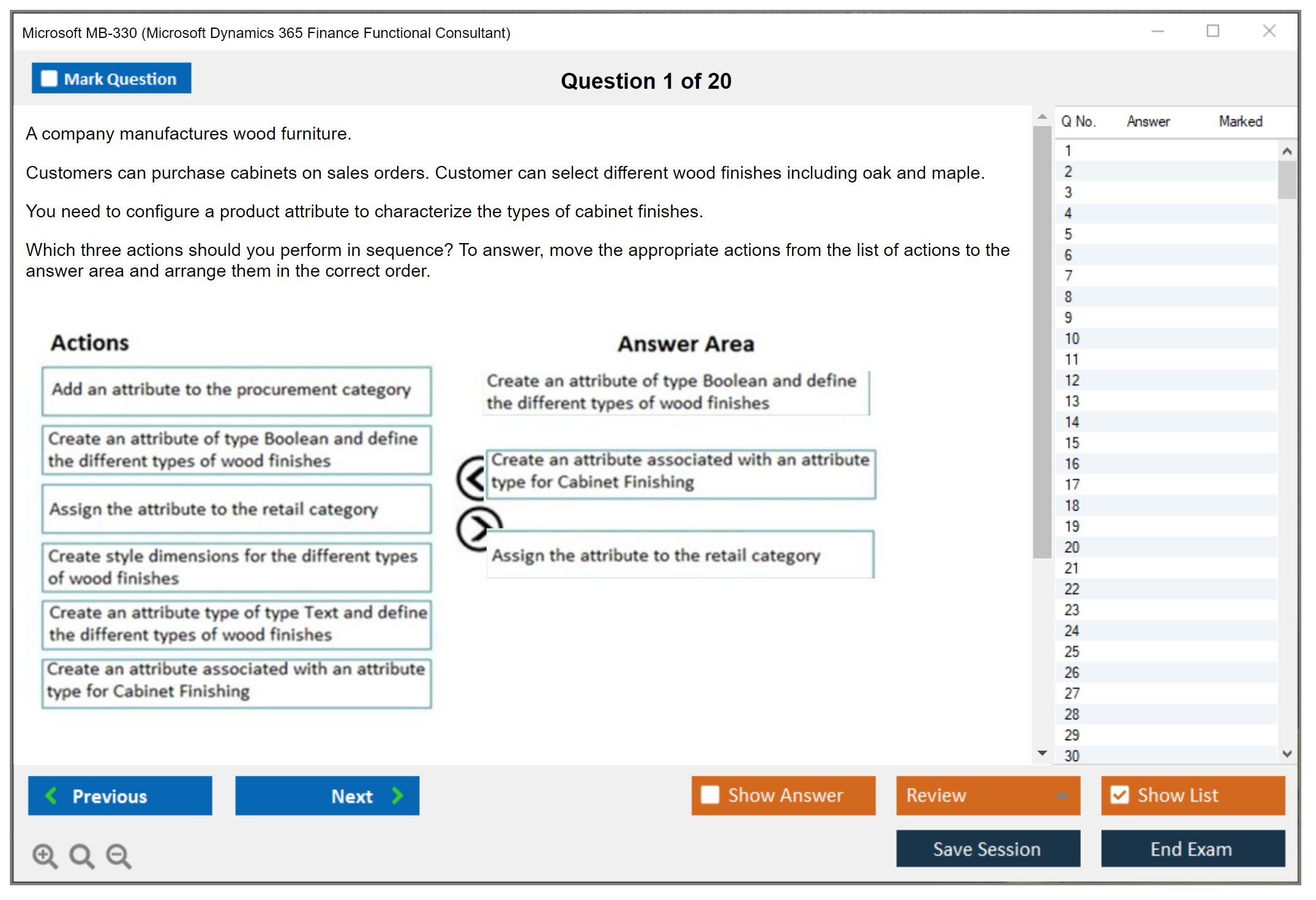Click the question list scrollbar thumb
The image size is (1316, 900).
point(1287,179)
